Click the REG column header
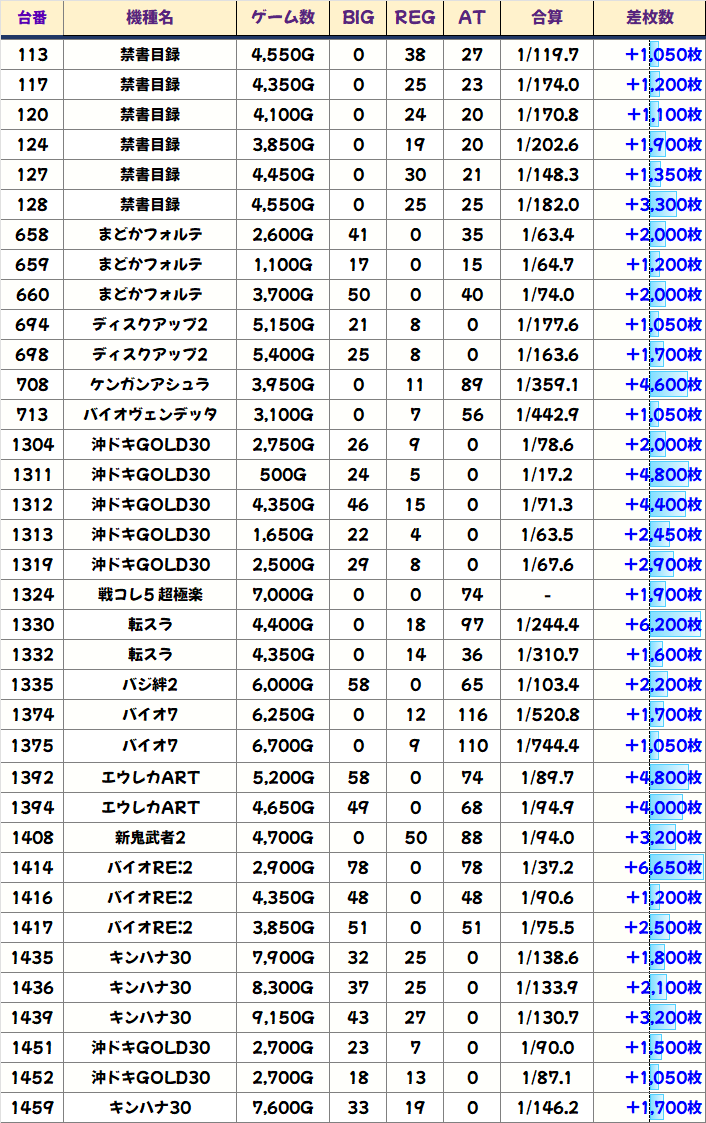Screen dimensions: 706x1123 coord(415,18)
